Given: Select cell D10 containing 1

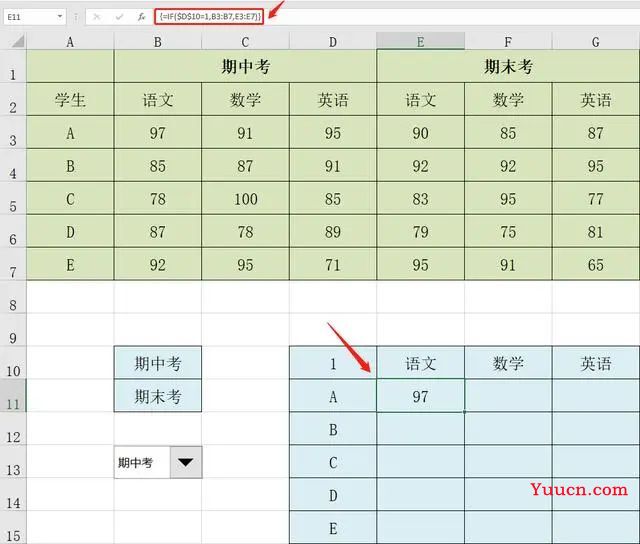Looking at the screenshot, I should click(x=333, y=363).
